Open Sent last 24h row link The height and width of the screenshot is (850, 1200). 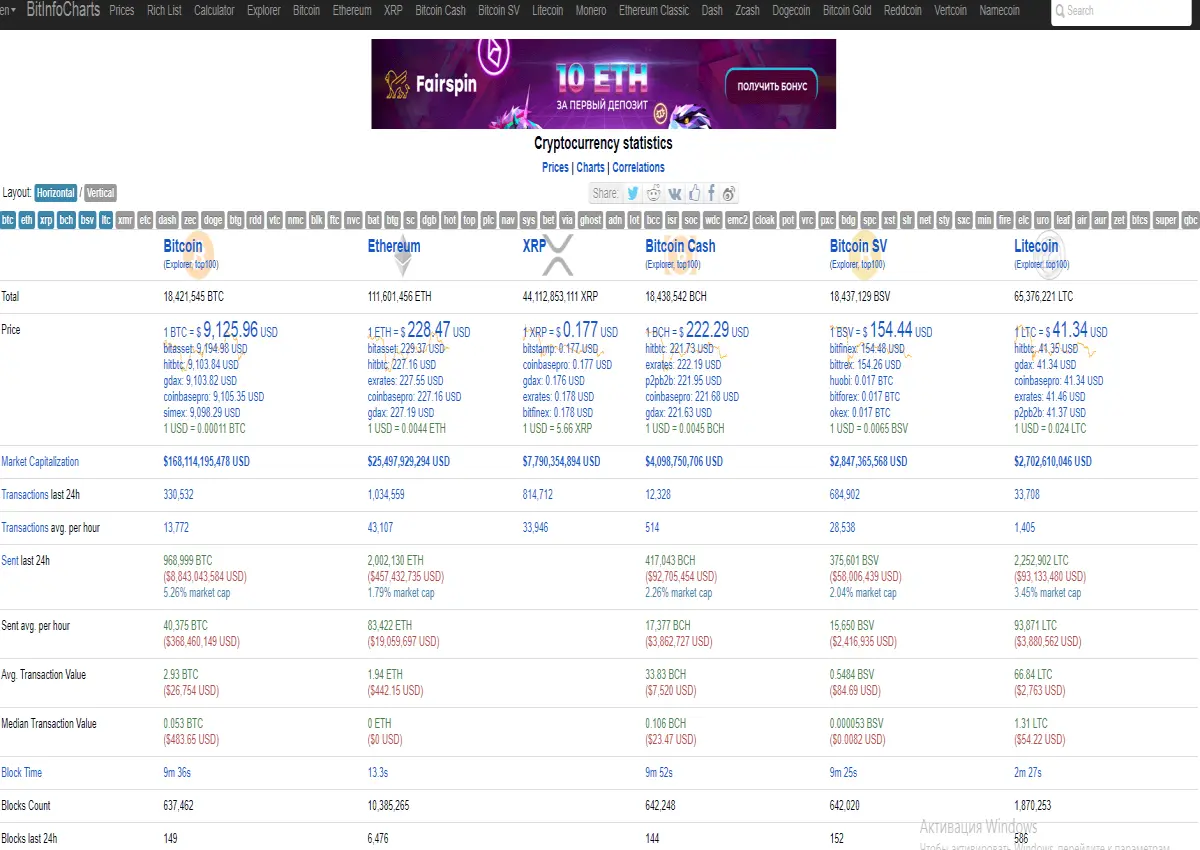coord(9,561)
